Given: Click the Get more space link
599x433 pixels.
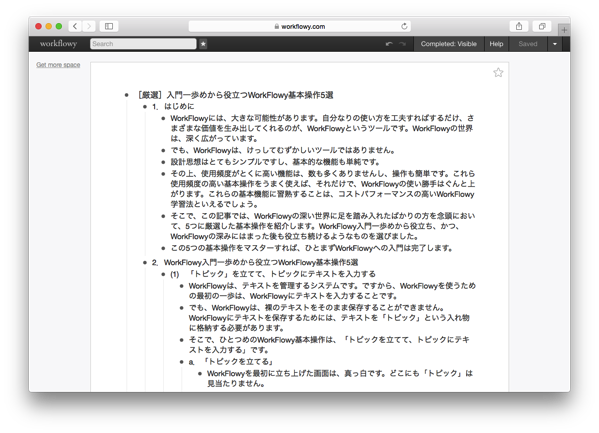Looking at the screenshot, I should point(58,65).
